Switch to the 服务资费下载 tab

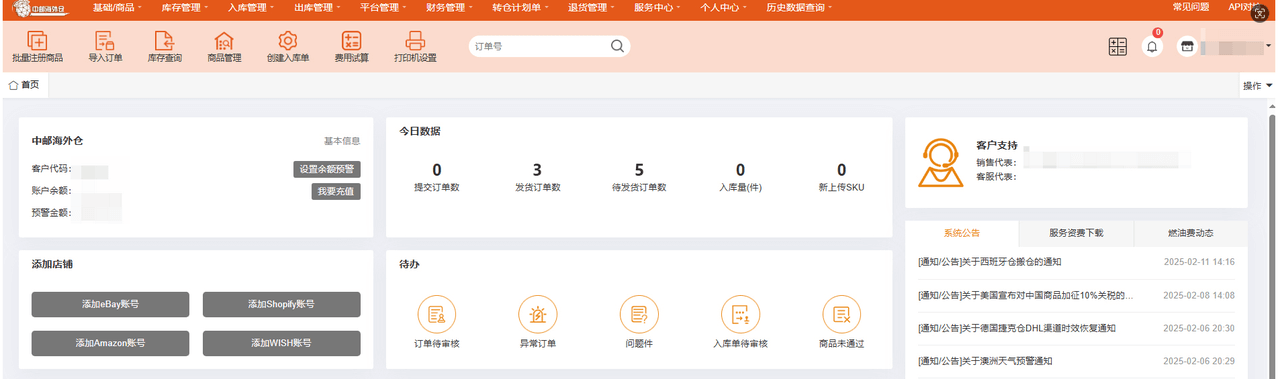(1076, 233)
